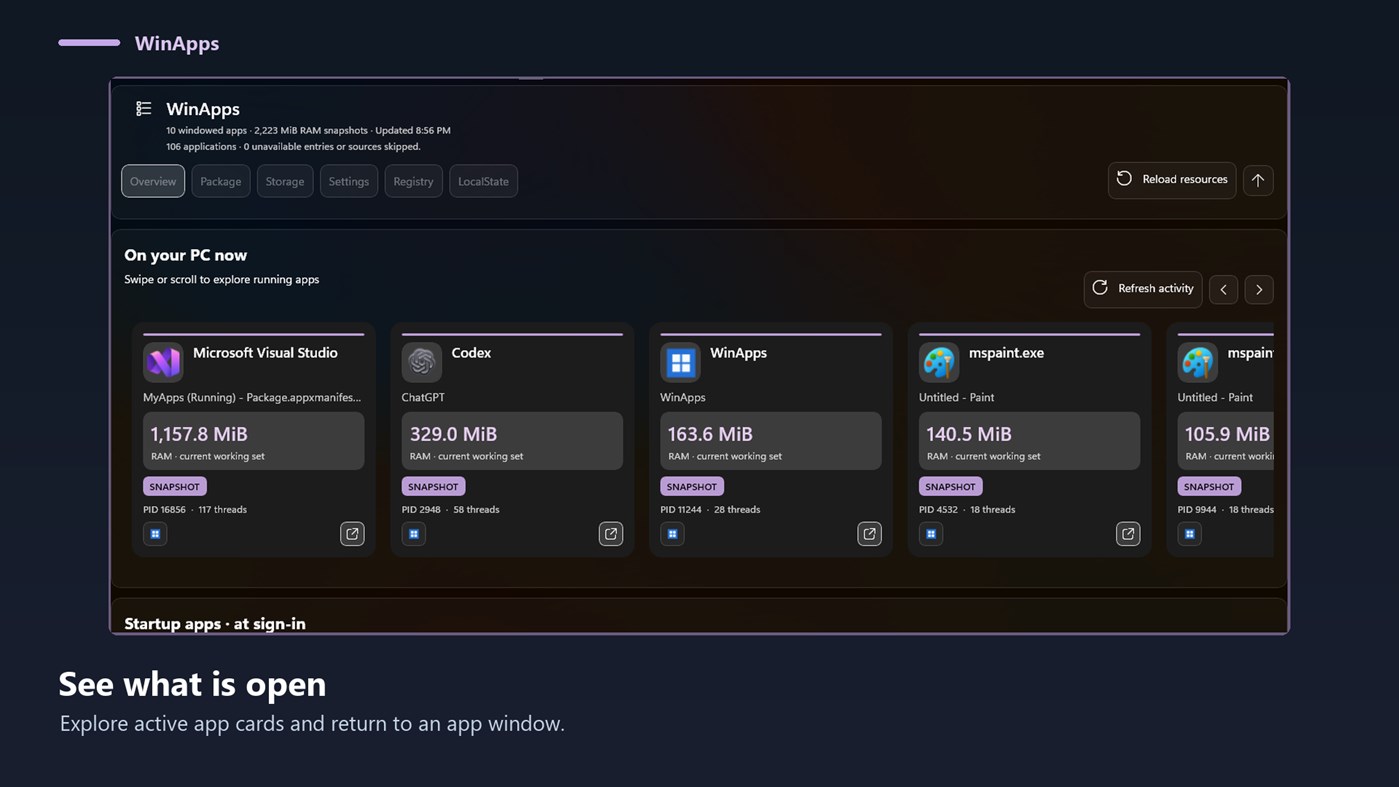
Task: Click the 'Startup apps · at sign-in' heading
Action: coord(215,623)
